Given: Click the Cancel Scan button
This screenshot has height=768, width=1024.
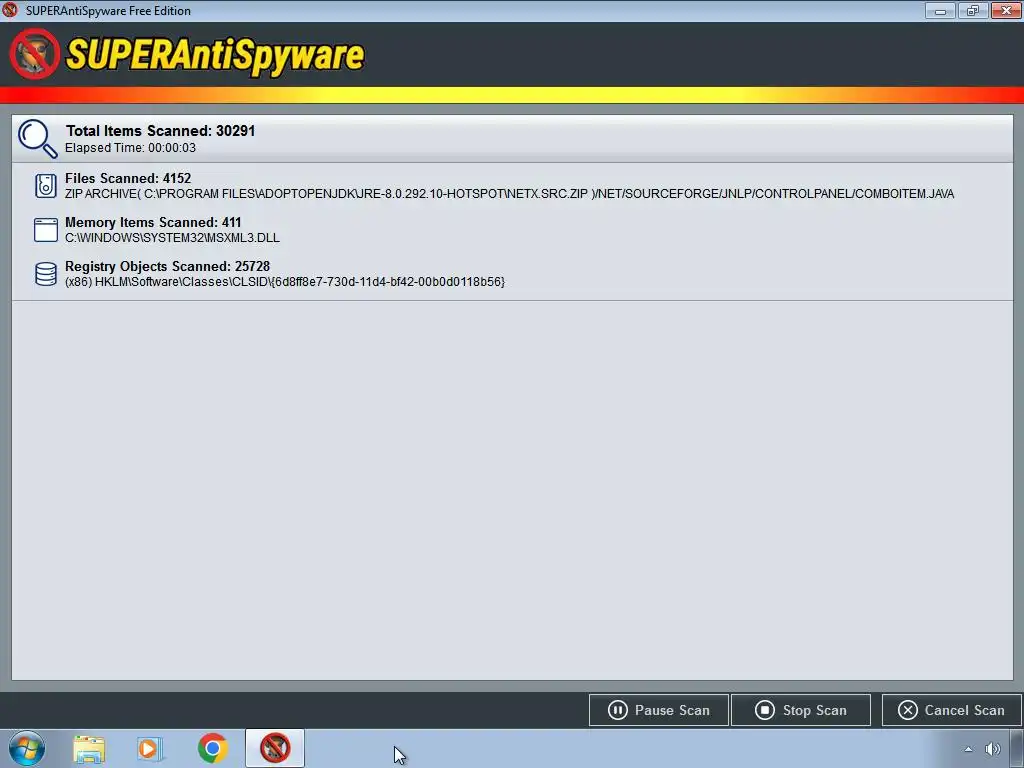Looking at the screenshot, I should [x=951, y=710].
